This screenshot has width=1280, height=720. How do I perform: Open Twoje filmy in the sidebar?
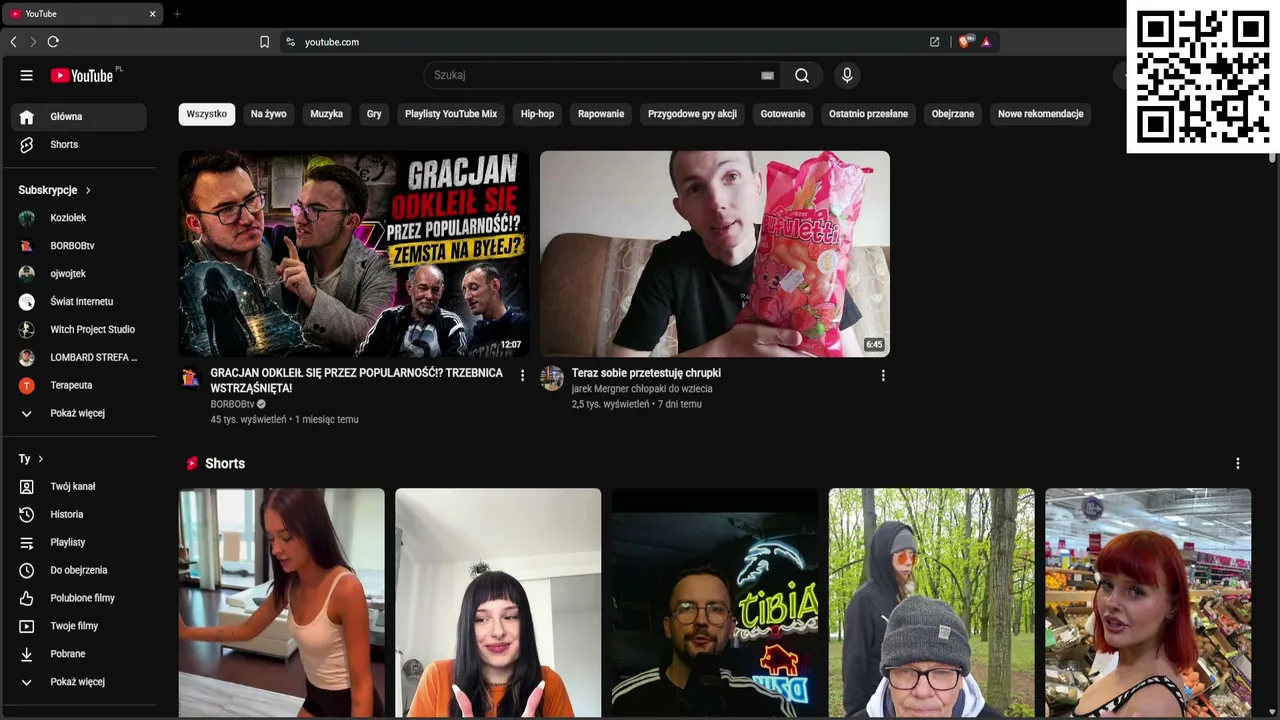pos(78,627)
